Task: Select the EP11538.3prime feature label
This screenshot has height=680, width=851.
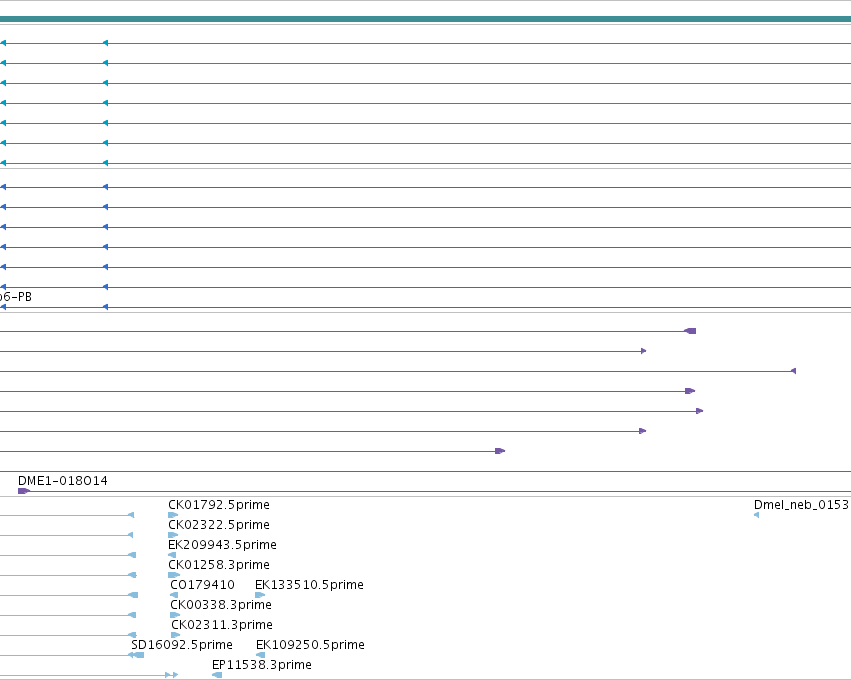Action: click(x=262, y=665)
